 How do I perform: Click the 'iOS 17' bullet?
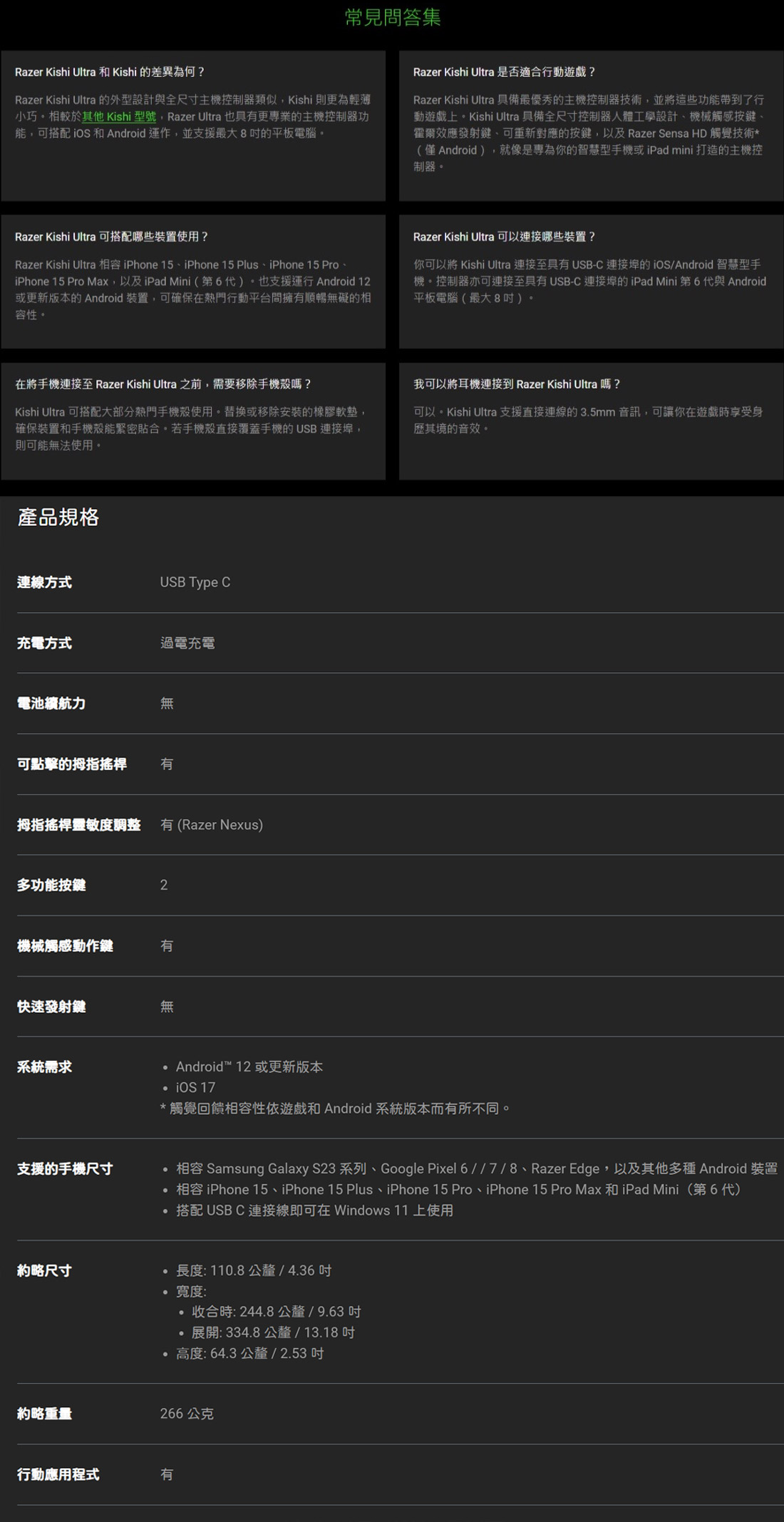[x=195, y=1088]
